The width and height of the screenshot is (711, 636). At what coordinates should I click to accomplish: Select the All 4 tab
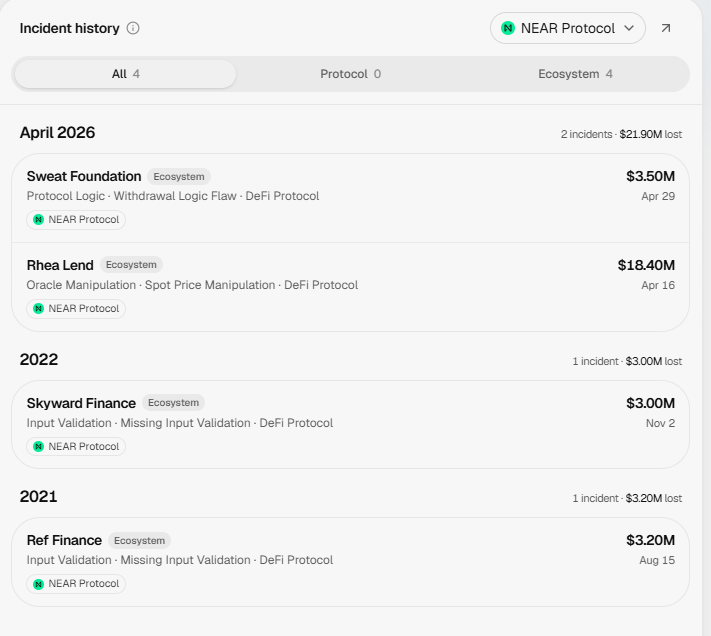coord(126,74)
